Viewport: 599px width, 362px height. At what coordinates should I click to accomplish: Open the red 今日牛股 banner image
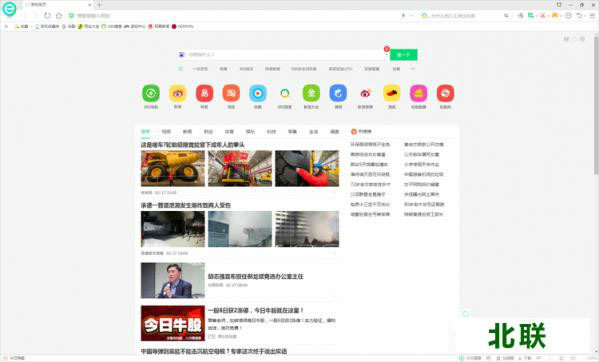(x=173, y=323)
